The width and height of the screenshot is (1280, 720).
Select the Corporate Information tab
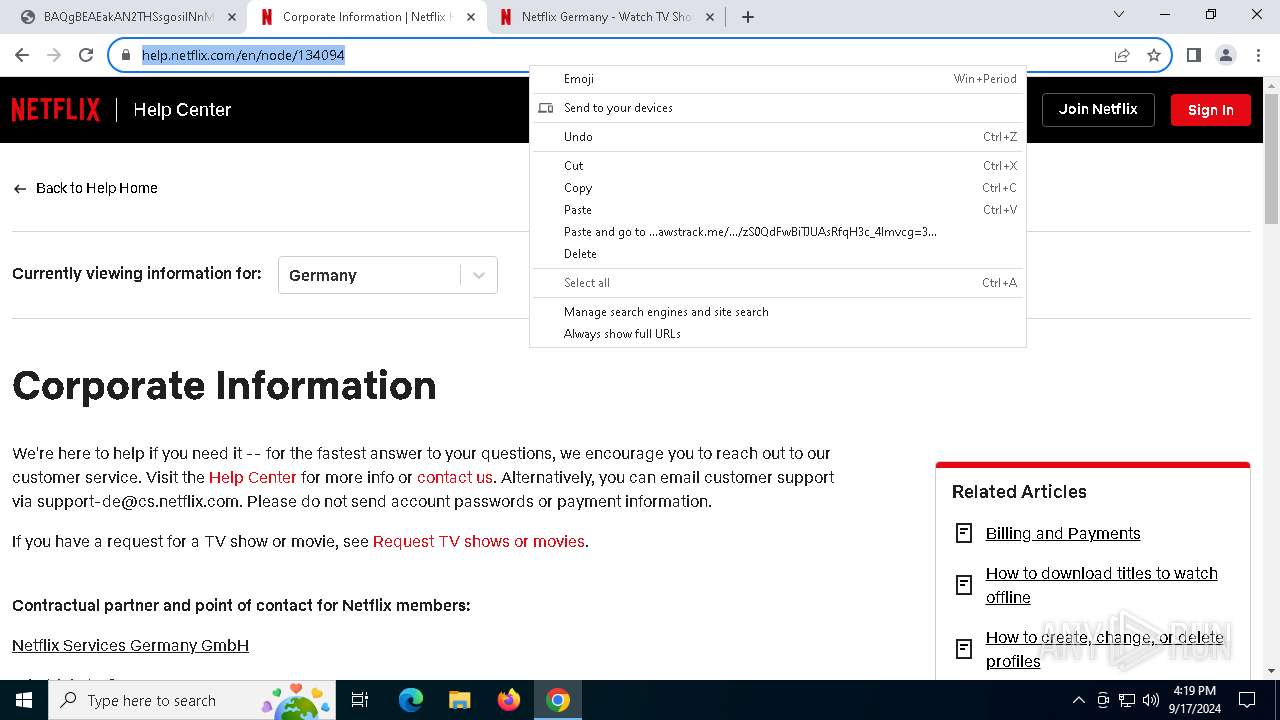point(367,17)
